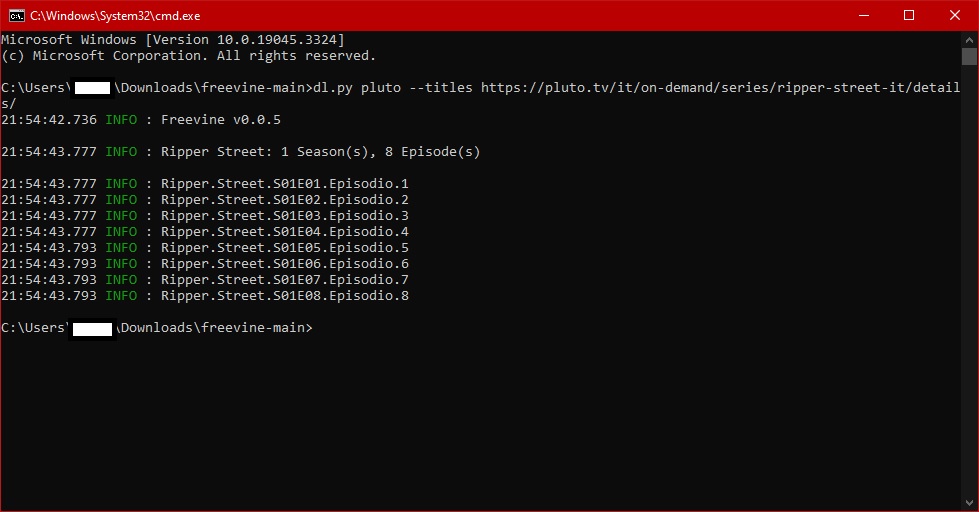Minimize the Command Prompt window
The height and width of the screenshot is (512, 979).
[864, 15]
